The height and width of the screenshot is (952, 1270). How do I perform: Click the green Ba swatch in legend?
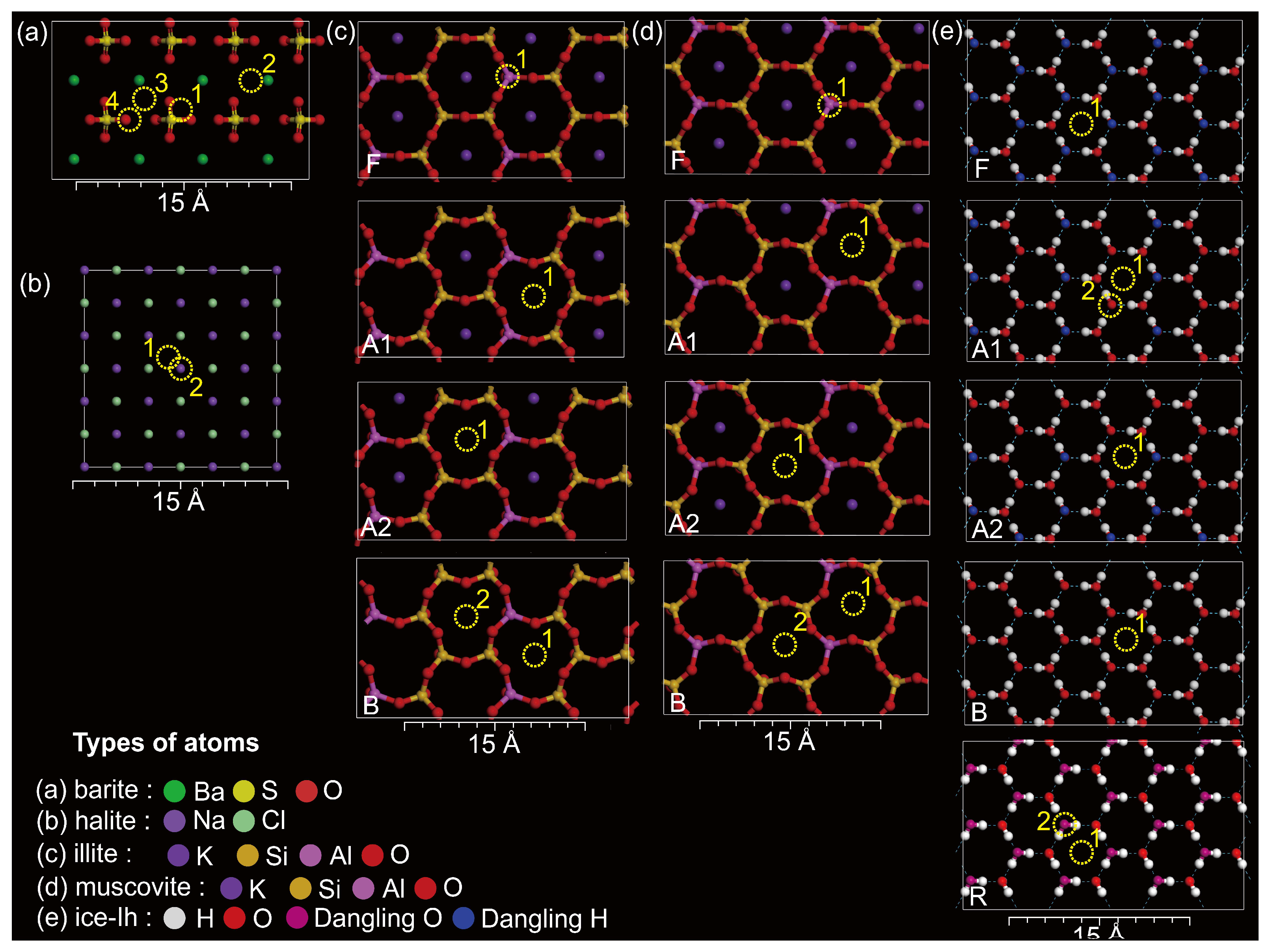[x=175, y=791]
